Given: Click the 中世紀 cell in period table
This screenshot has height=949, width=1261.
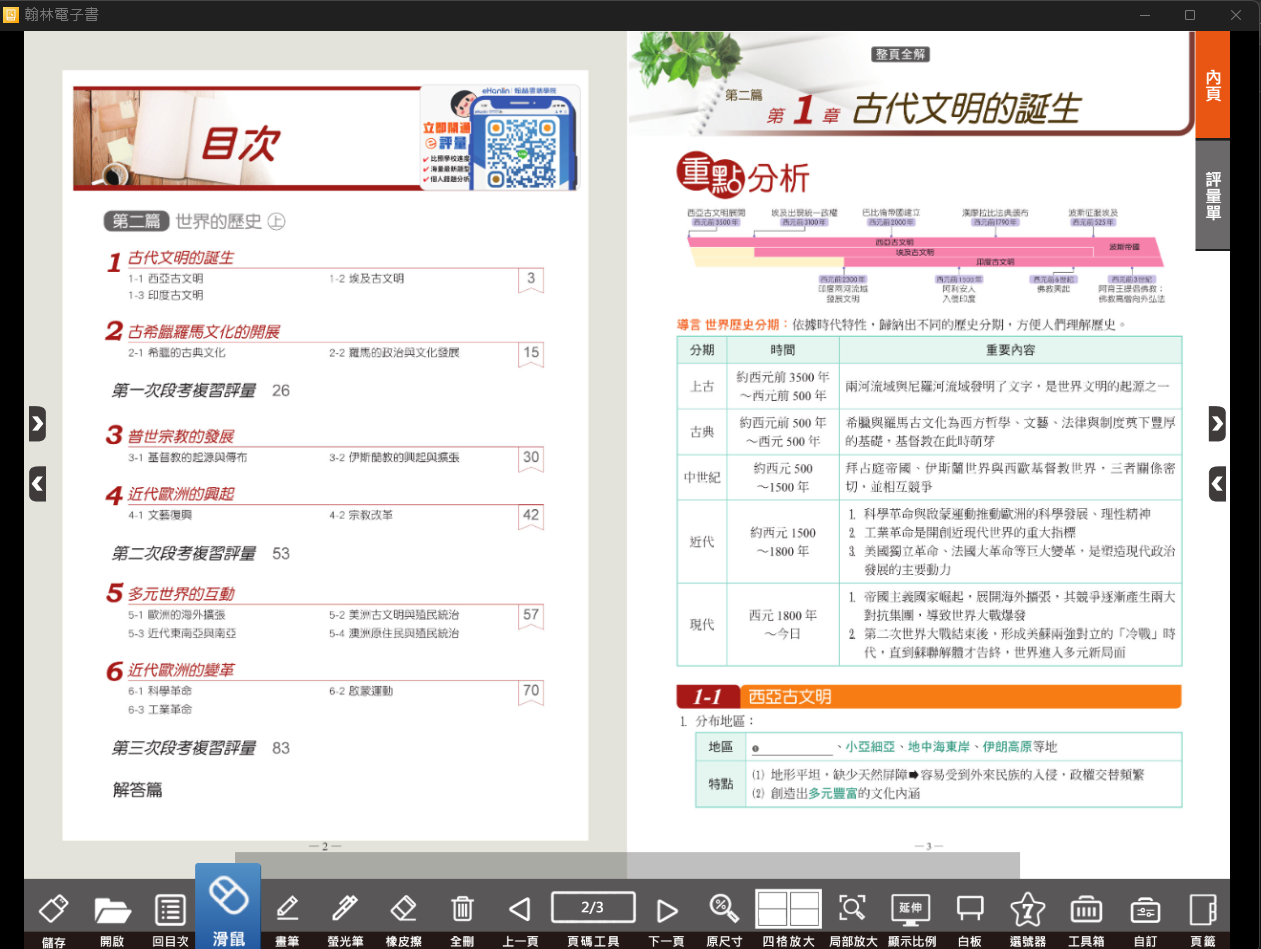Looking at the screenshot, I should pyautogui.click(x=702, y=478).
